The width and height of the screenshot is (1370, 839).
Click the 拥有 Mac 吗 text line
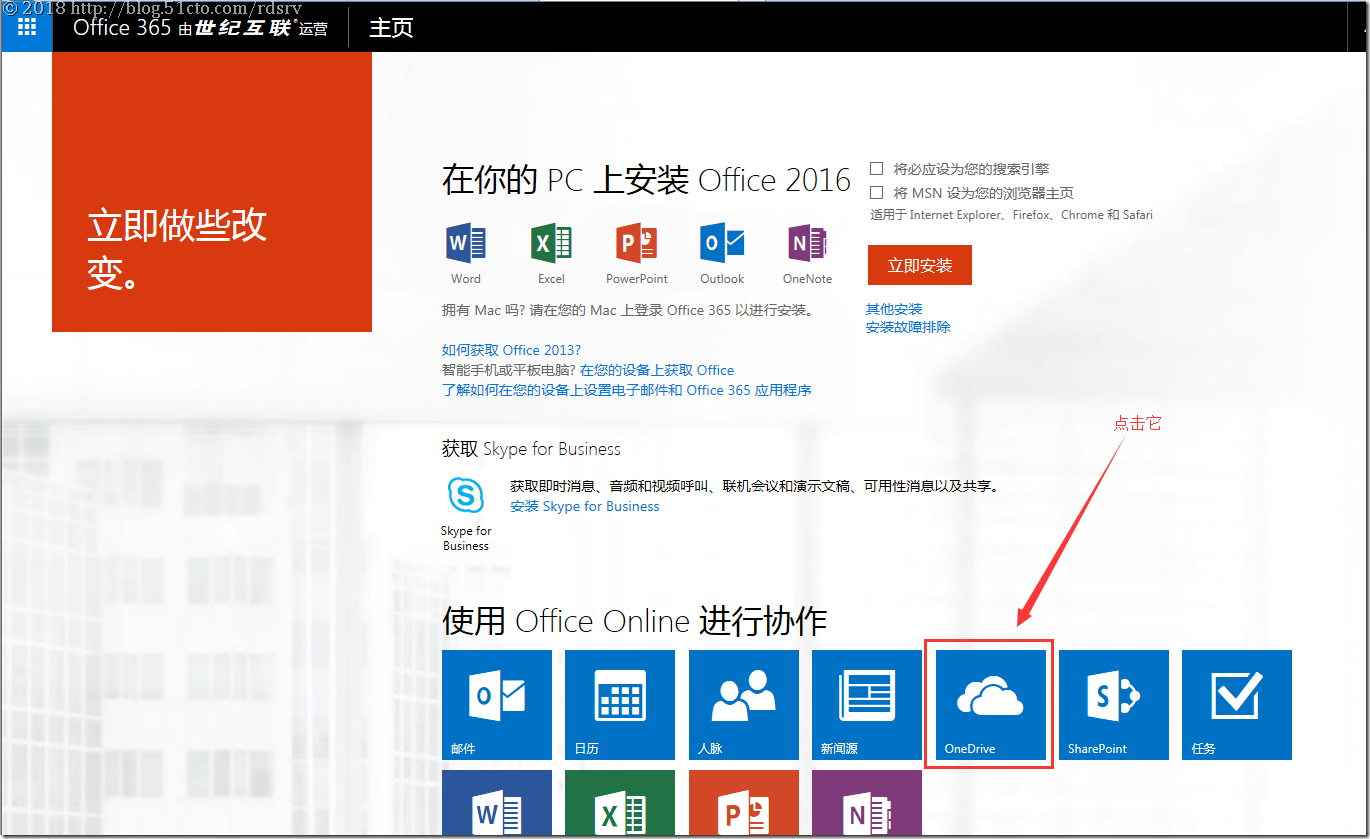628,310
